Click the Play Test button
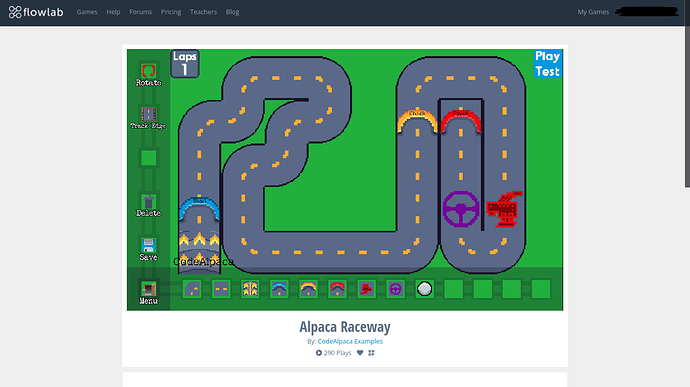Image resolution: width=690 pixels, height=387 pixels. [x=547, y=64]
